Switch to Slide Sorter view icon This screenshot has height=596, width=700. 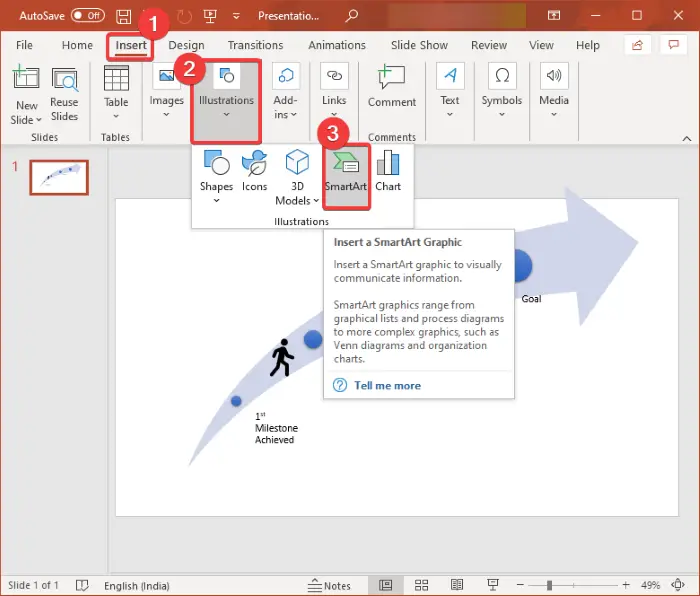[421, 585]
